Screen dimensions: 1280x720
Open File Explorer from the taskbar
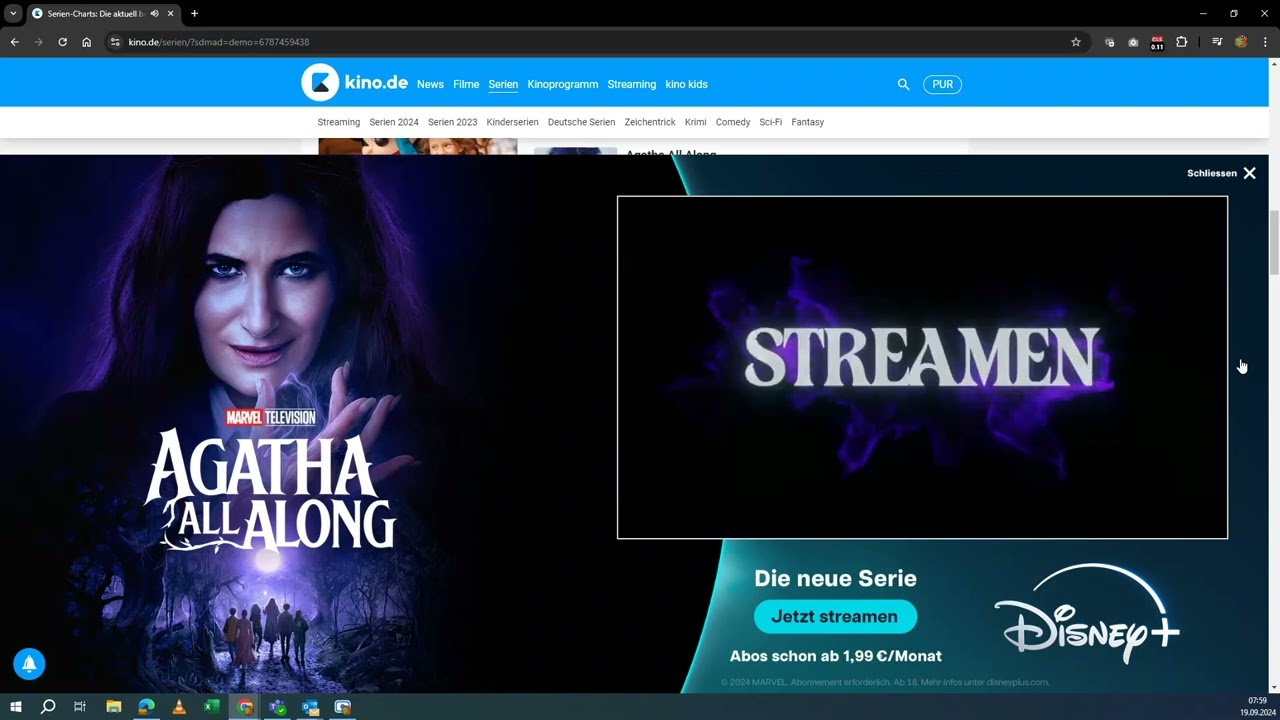113,707
